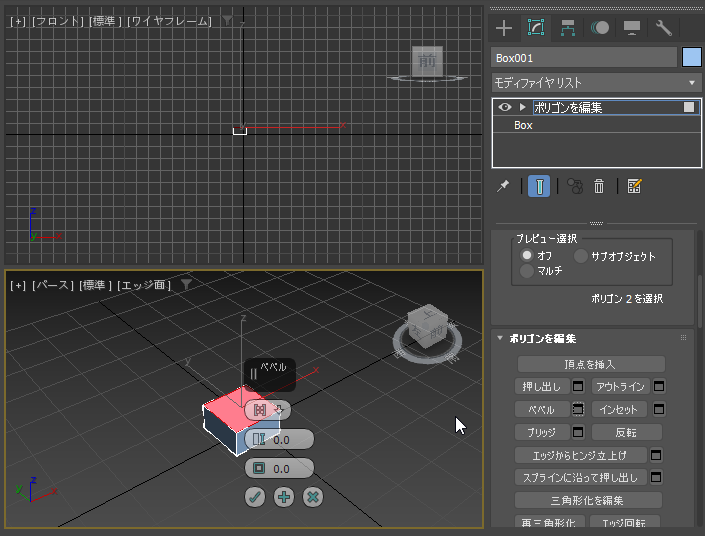Viewport: 705px width, 536px height.
Task: Click the Pin Stack icon
Action: pyautogui.click(x=503, y=186)
